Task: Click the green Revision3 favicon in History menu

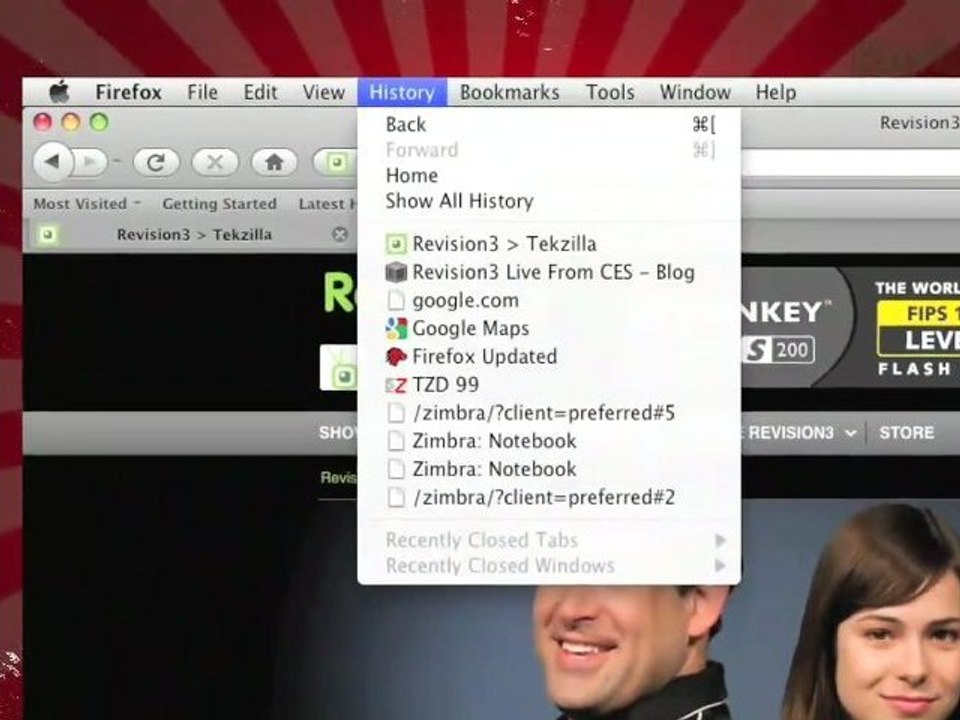Action: tap(396, 244)
